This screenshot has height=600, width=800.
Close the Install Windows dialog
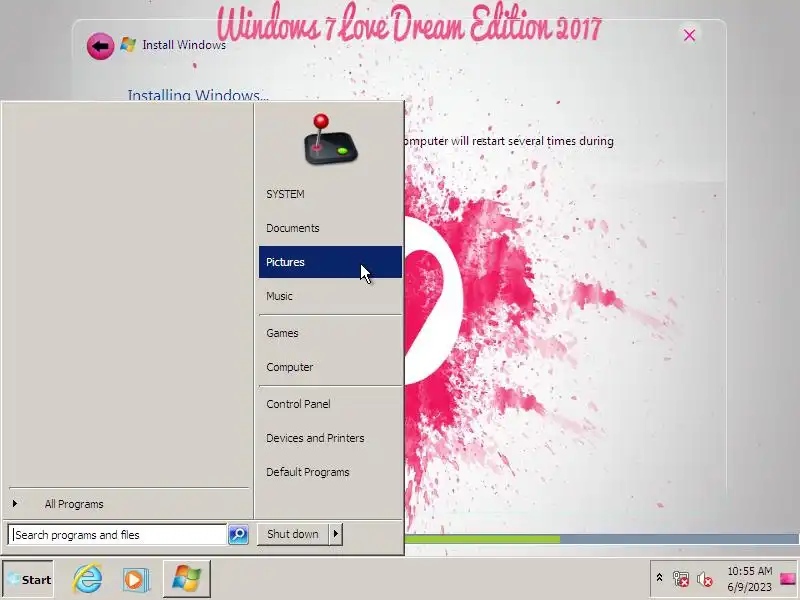point(689,35)
